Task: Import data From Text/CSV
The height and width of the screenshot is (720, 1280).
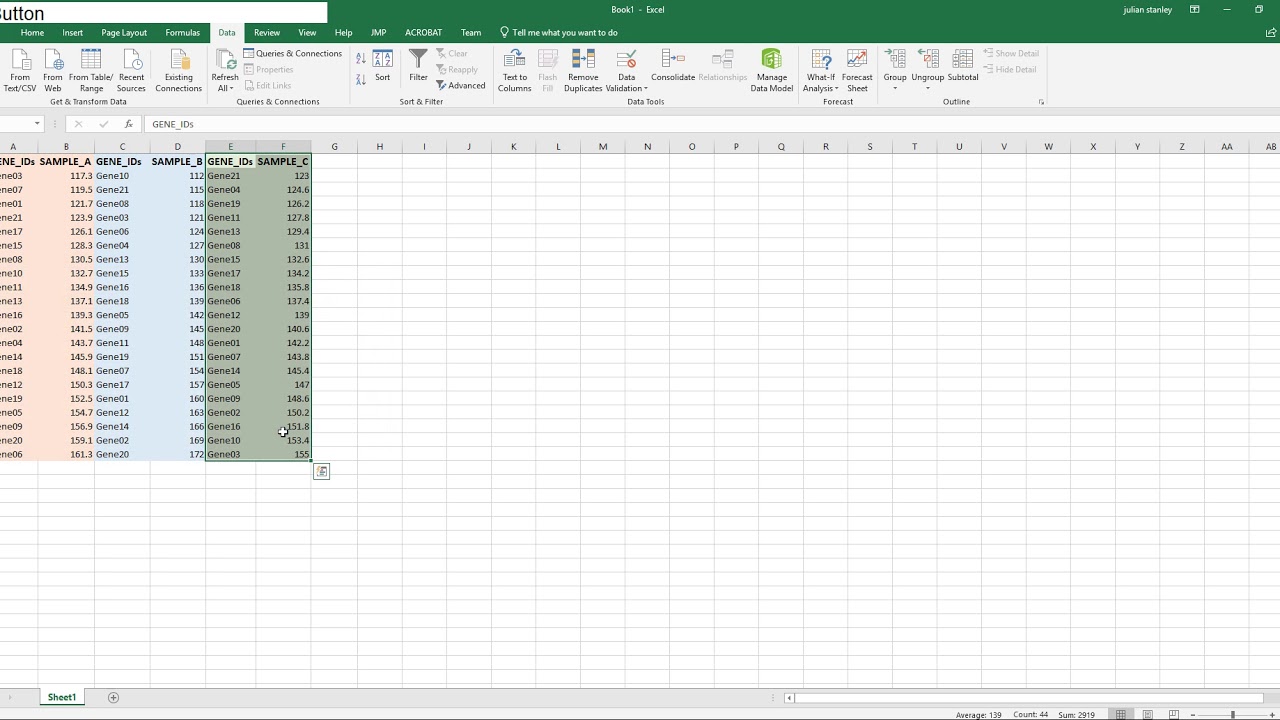Action: point(20,70)
